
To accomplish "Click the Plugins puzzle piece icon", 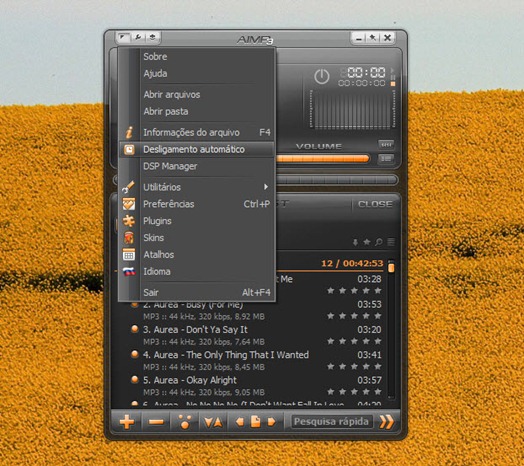I will coord(129,221).
